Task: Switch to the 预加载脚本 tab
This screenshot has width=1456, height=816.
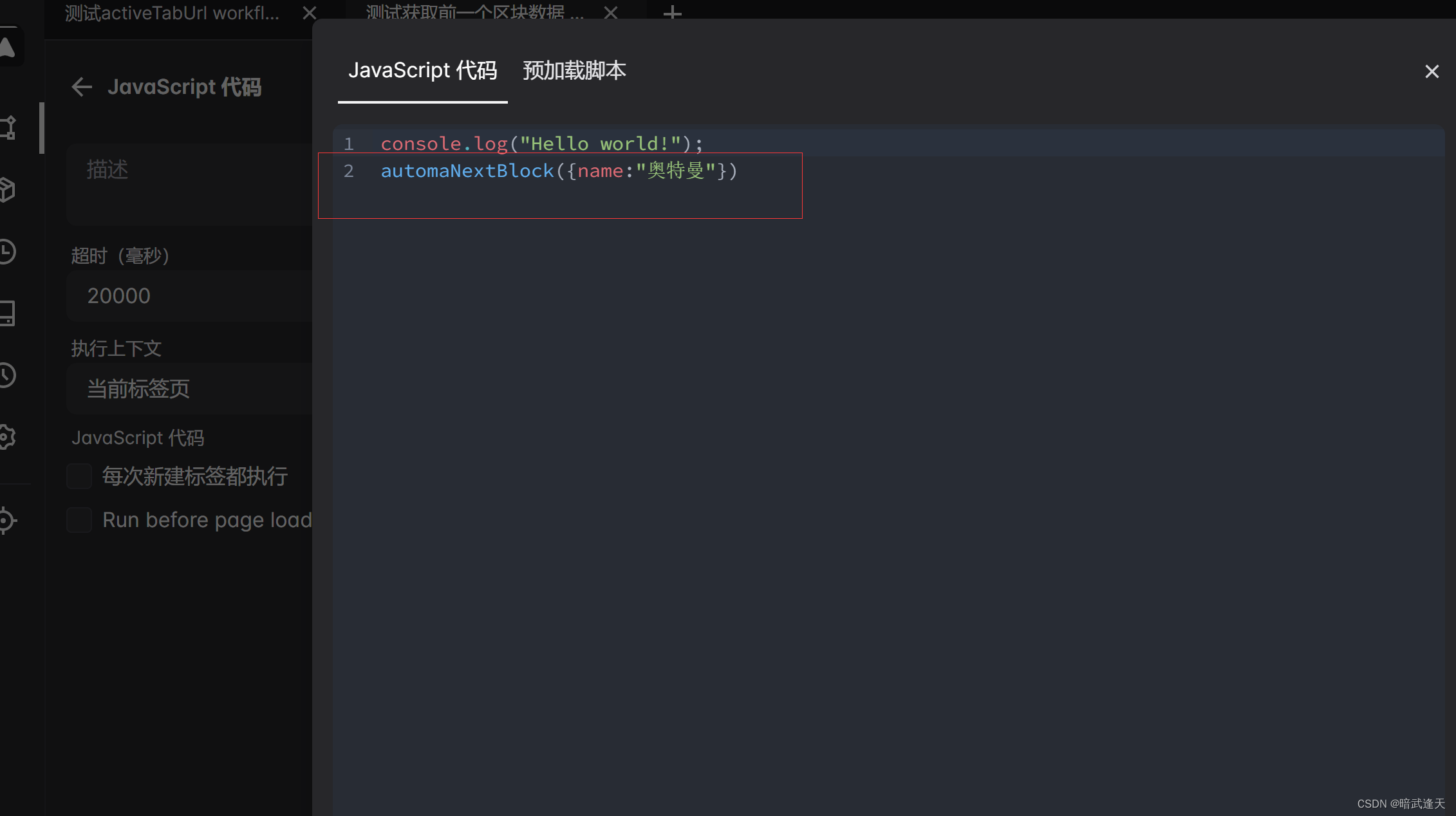Action: (x=574, y=70)
